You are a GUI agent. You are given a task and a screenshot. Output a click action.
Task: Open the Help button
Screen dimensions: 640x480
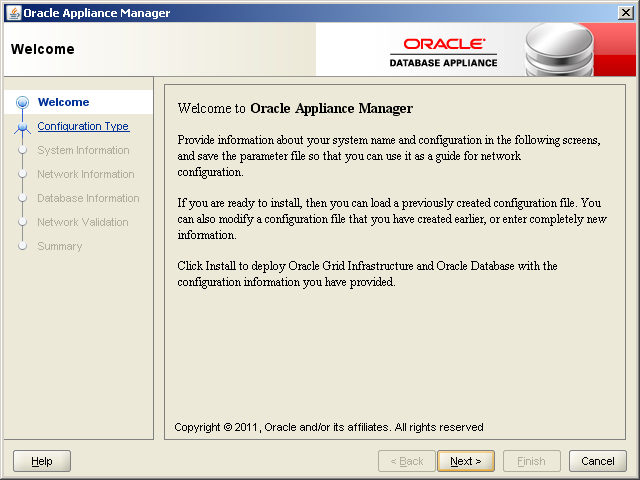click(x=42, y=461)
